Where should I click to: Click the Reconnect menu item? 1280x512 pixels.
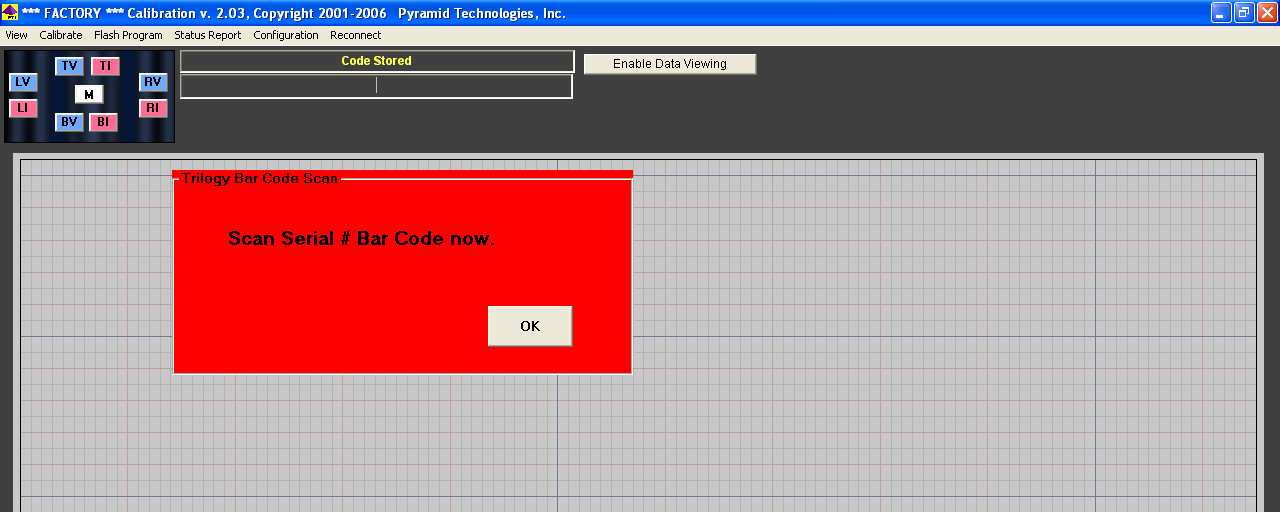356,35
